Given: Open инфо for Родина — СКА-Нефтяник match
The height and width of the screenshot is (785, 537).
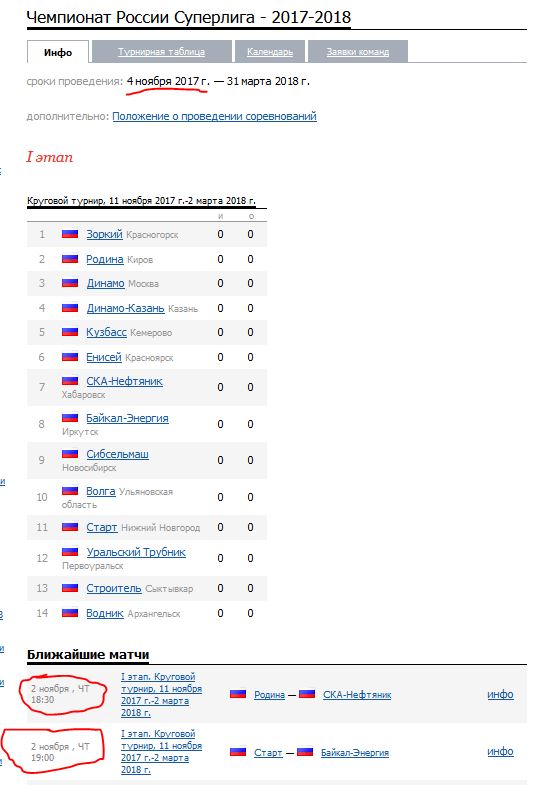Looking at the screenshot, I should coord(500,694).
